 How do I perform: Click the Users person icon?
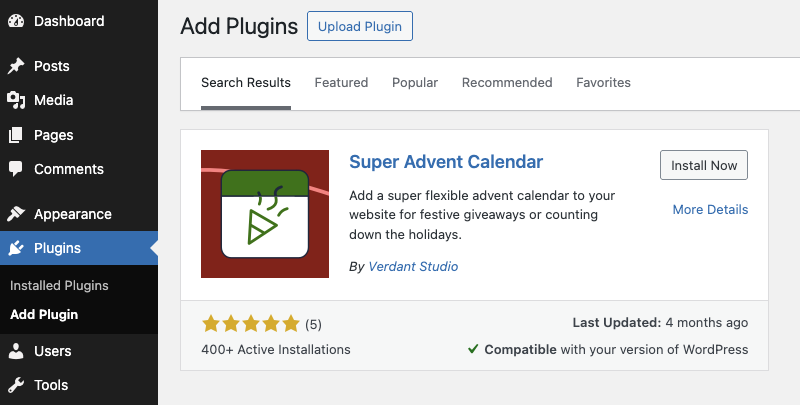click(x=16, y=351)
